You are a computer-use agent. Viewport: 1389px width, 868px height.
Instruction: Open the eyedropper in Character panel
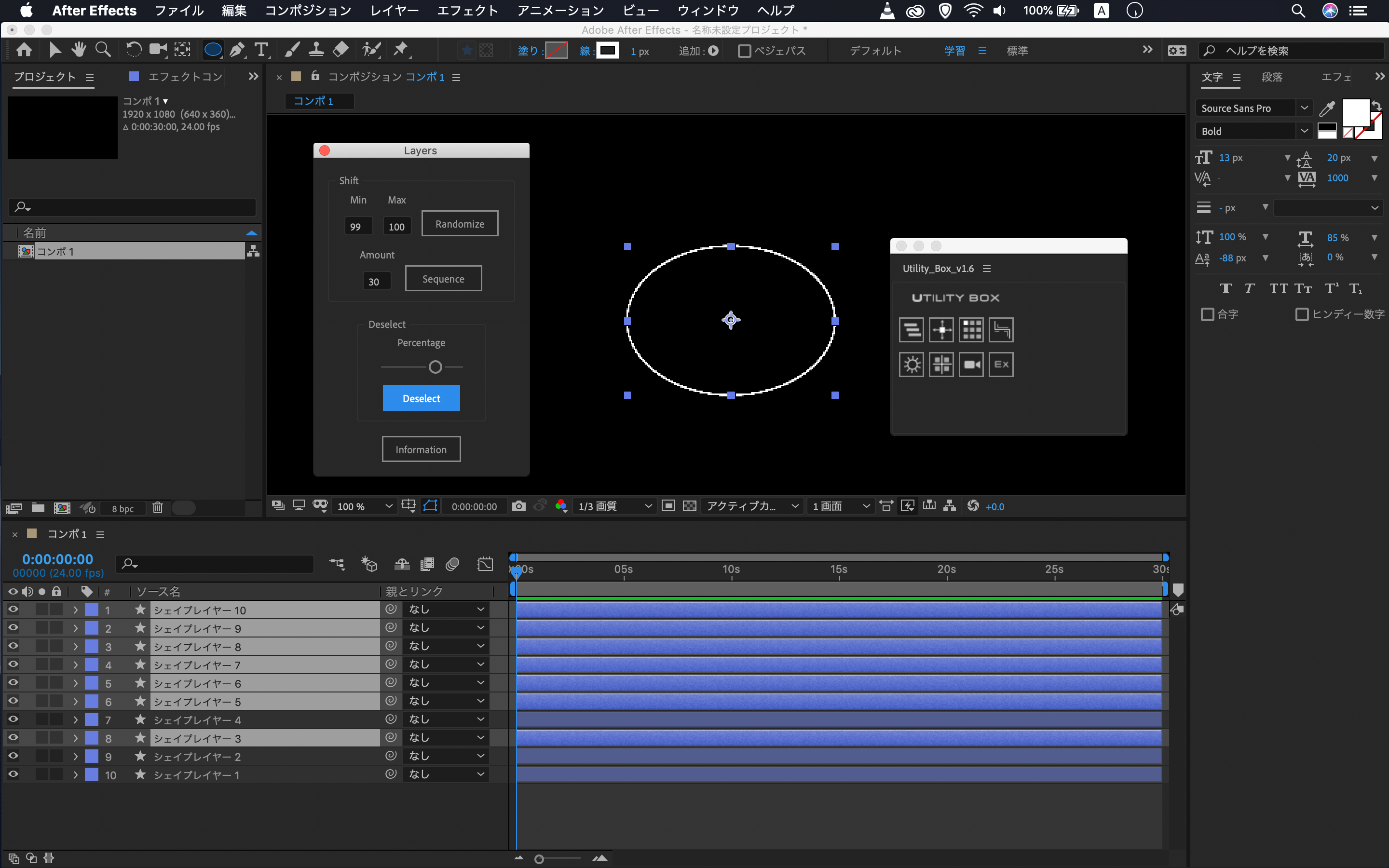click(1327, 108)
